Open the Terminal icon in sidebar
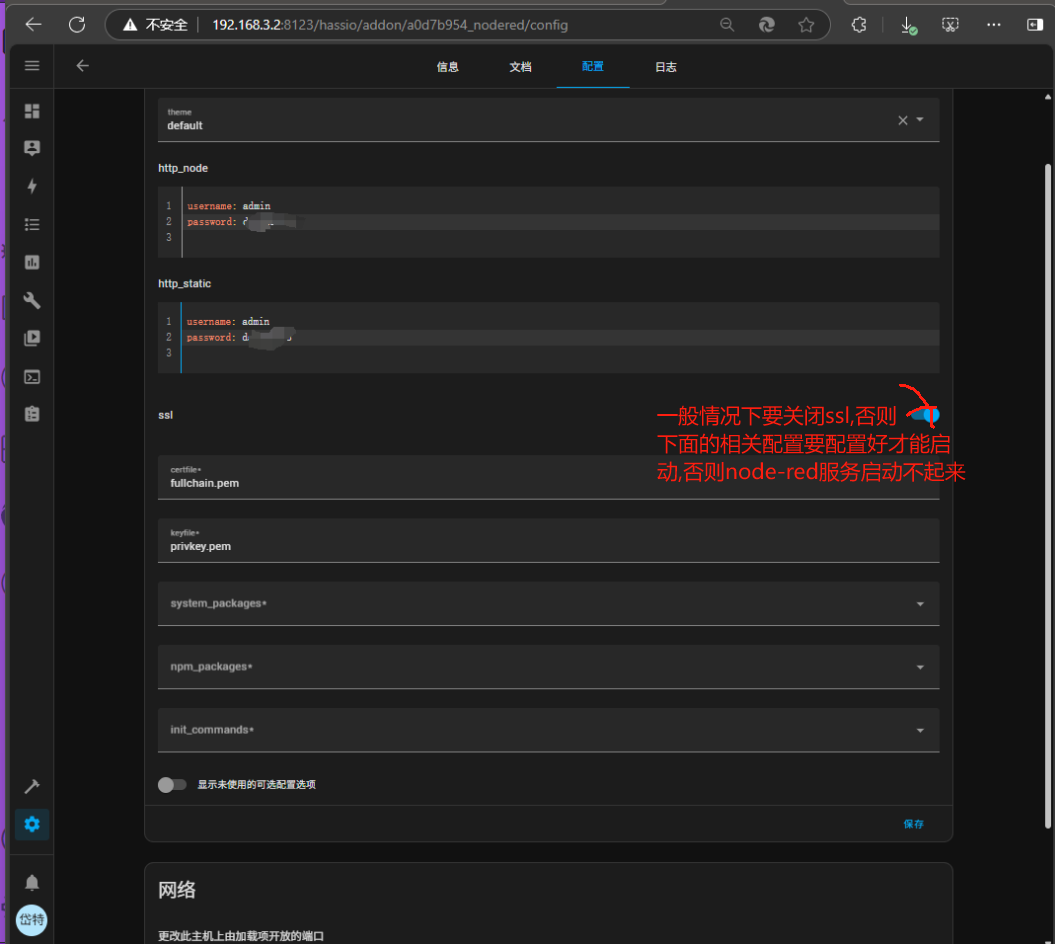The height and width of the screenshot is (944, 1055). 32,377
